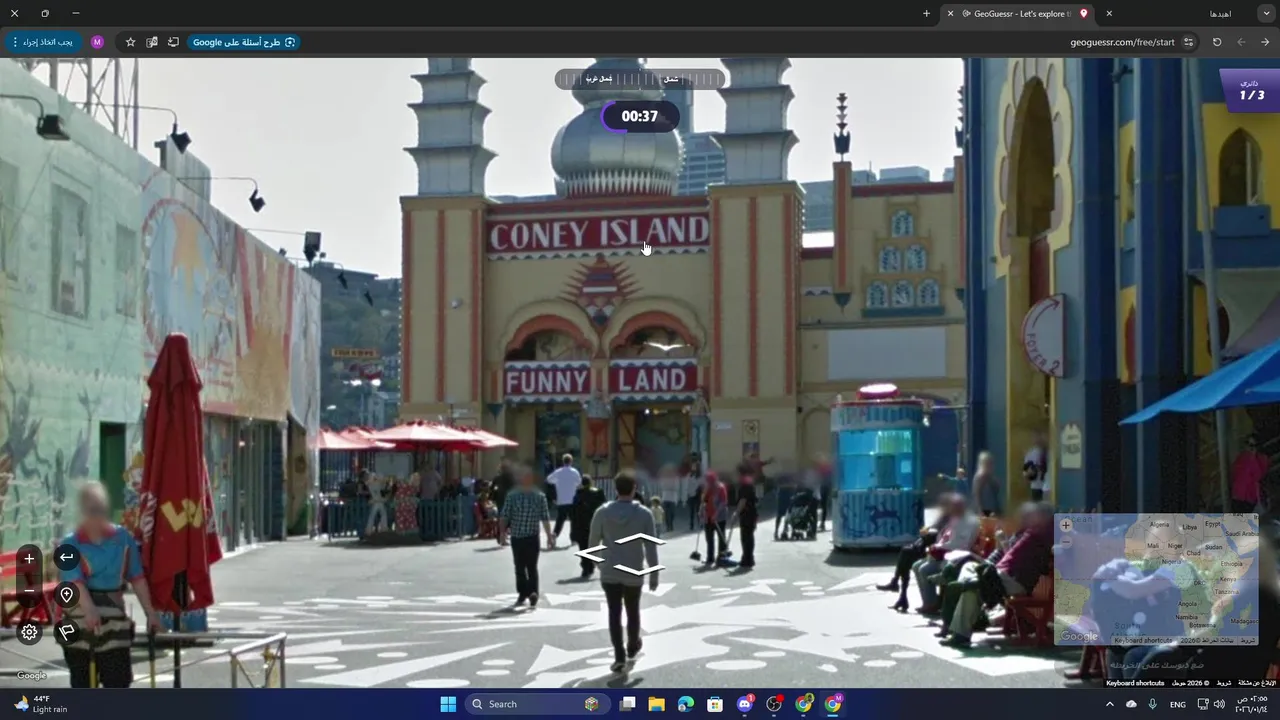Open Discord from the taskbar
Viewport: 1280px width, 720px height.
[745, 704]
